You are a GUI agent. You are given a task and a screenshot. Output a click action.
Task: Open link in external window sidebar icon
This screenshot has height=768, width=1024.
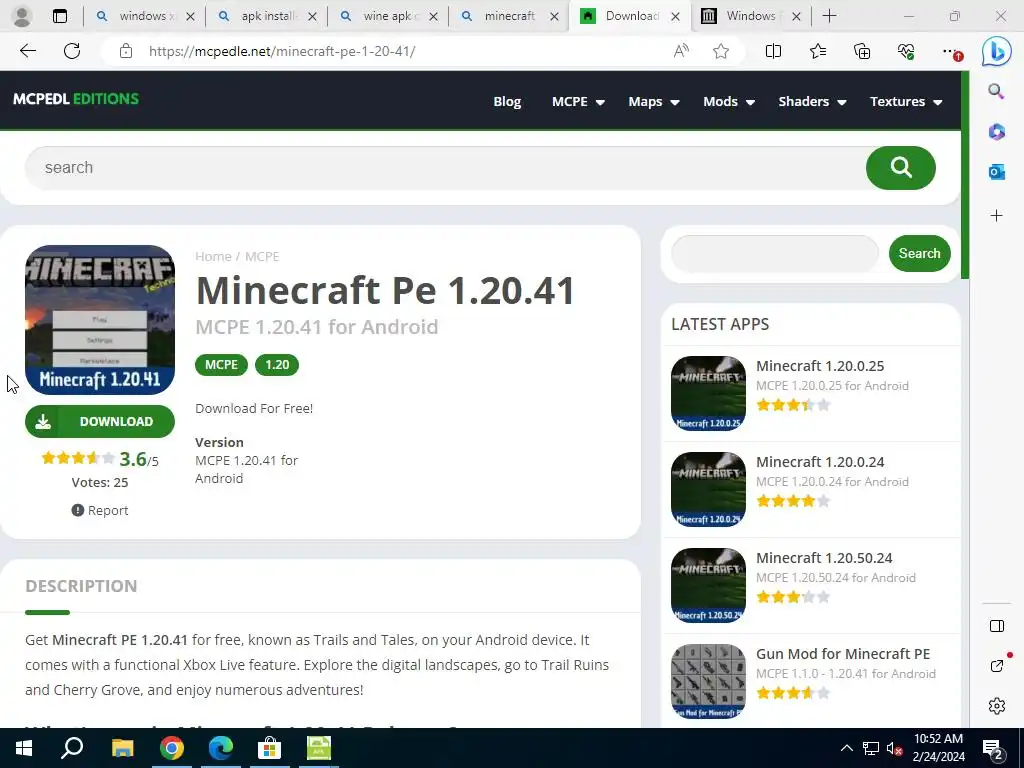997,665
